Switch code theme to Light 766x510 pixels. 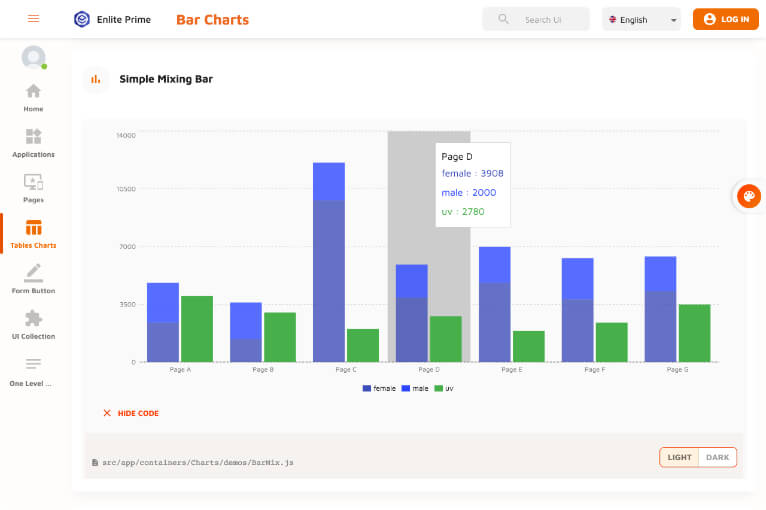point(679,457)
